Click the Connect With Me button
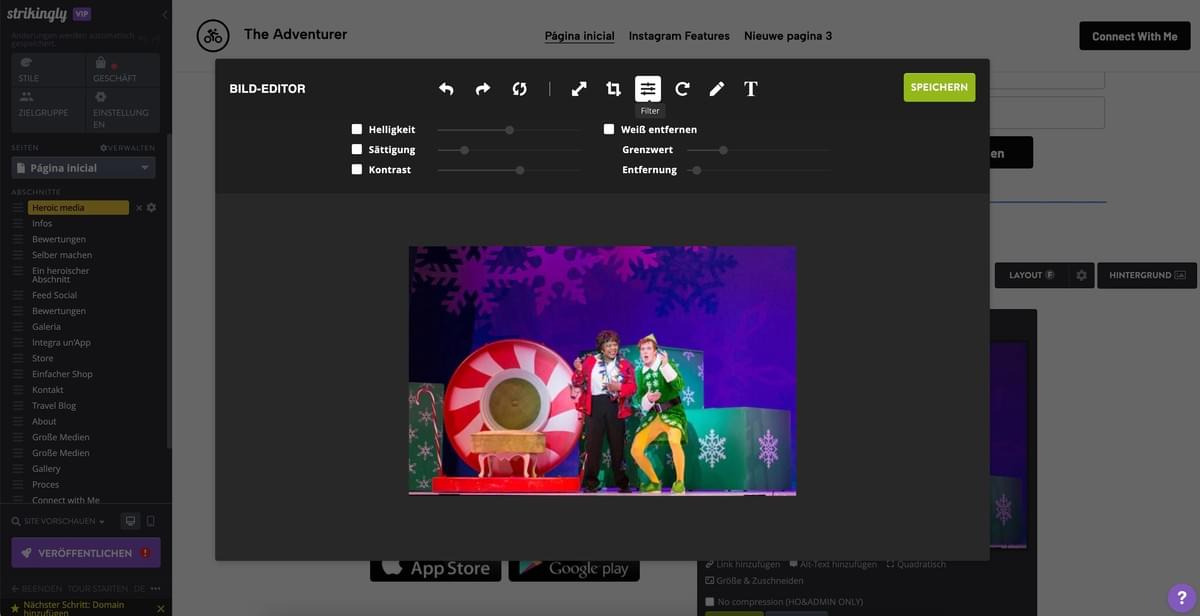 1134,36
